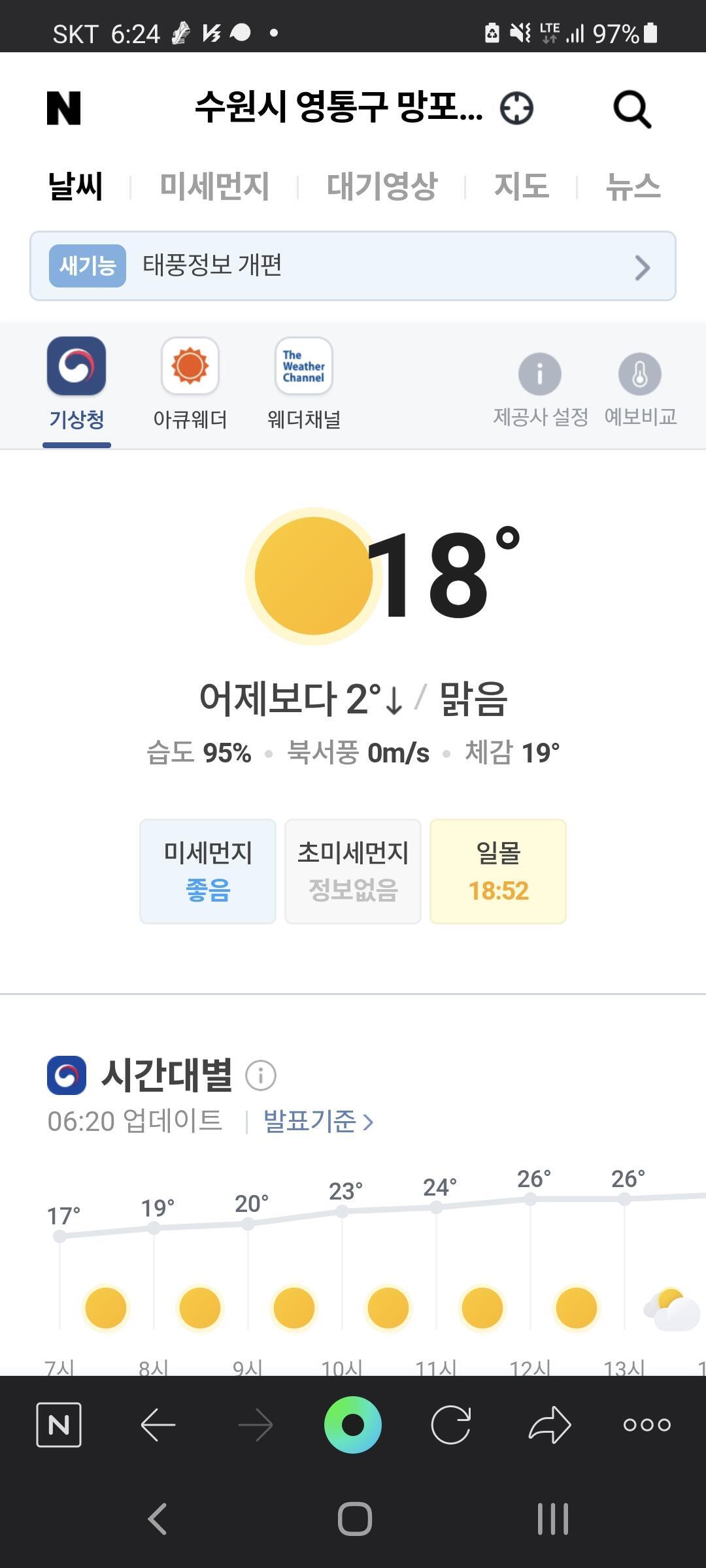Tap the 일몰 18:52 card
Viewport: 706px width, 1568px height.
[498, 871]
